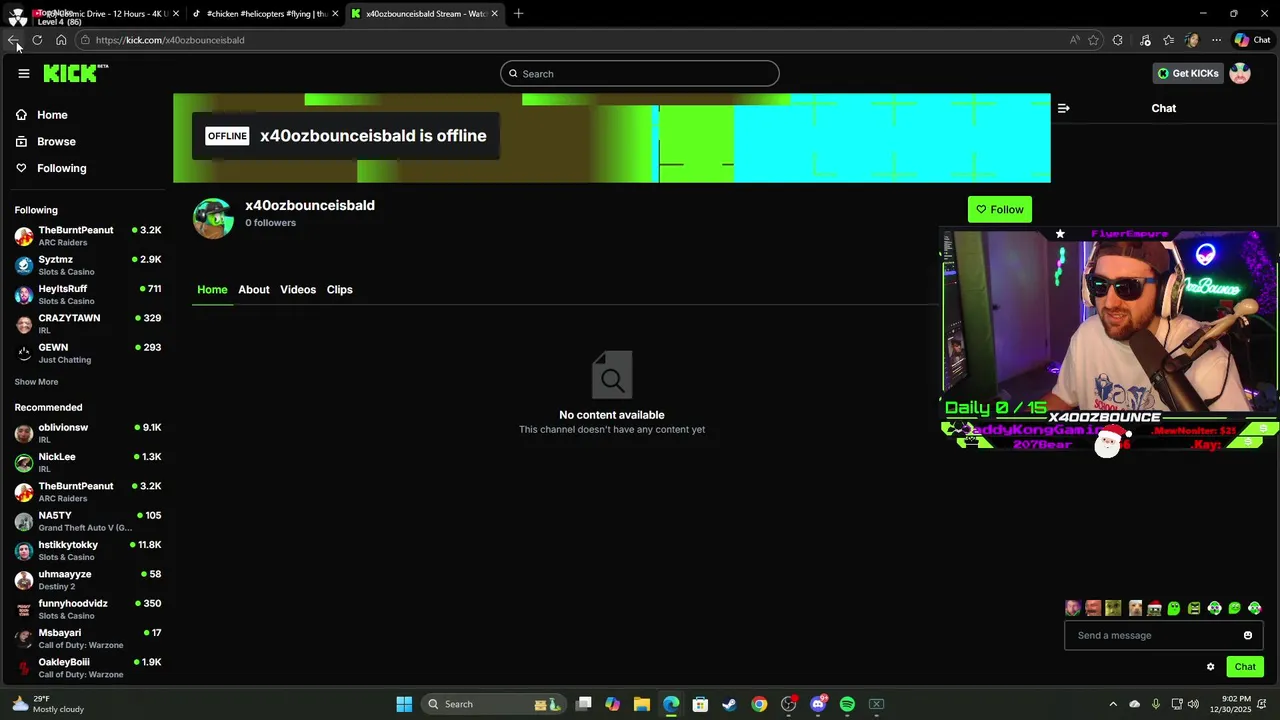Click the browser home icon
Viewport: 1280px width, 720px height.
pos(61,40)
